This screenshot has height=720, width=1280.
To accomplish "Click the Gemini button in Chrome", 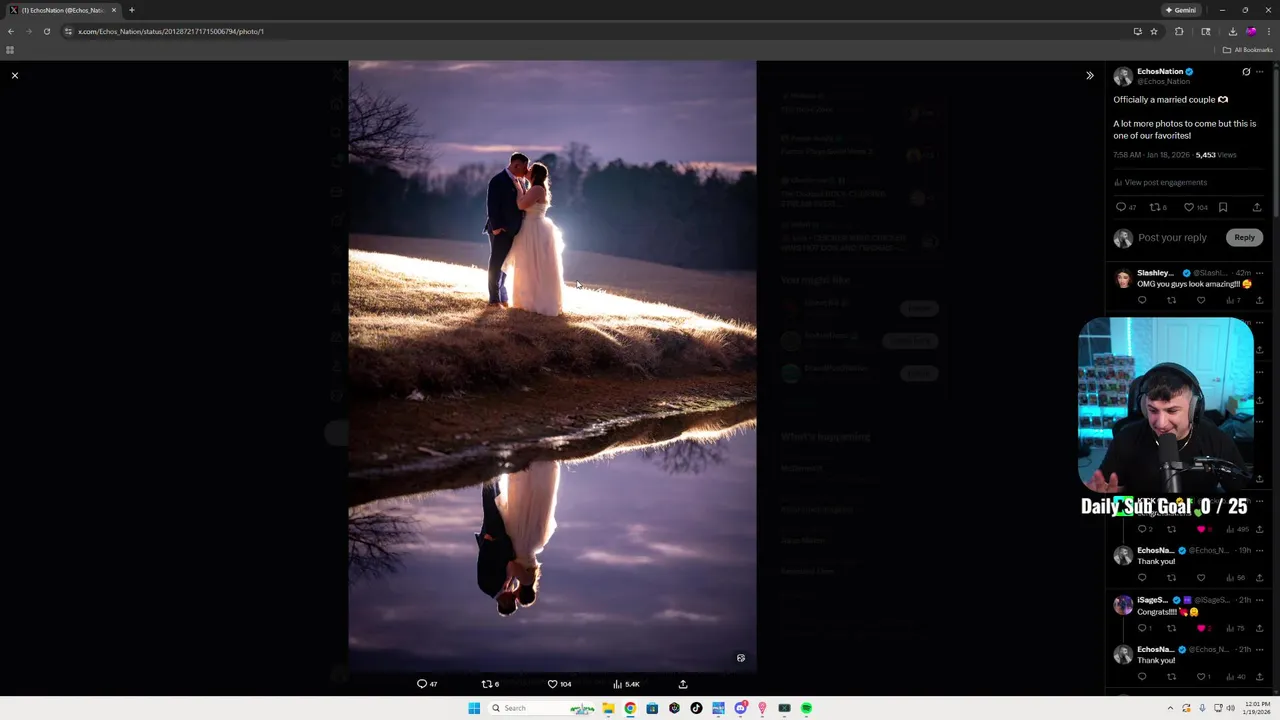I will click(x=1181, y=10).
